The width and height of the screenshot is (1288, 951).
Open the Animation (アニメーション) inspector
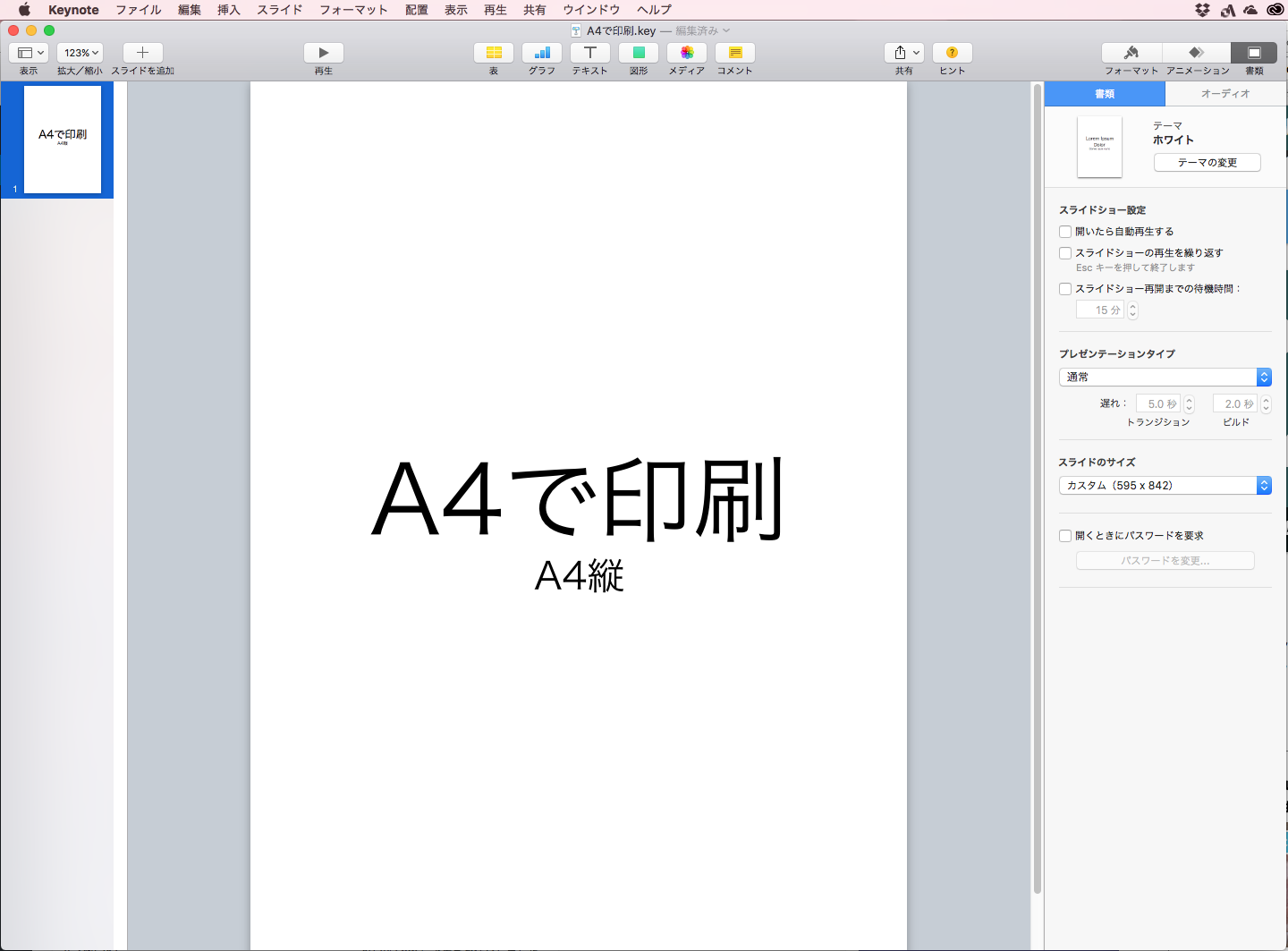1197,53
